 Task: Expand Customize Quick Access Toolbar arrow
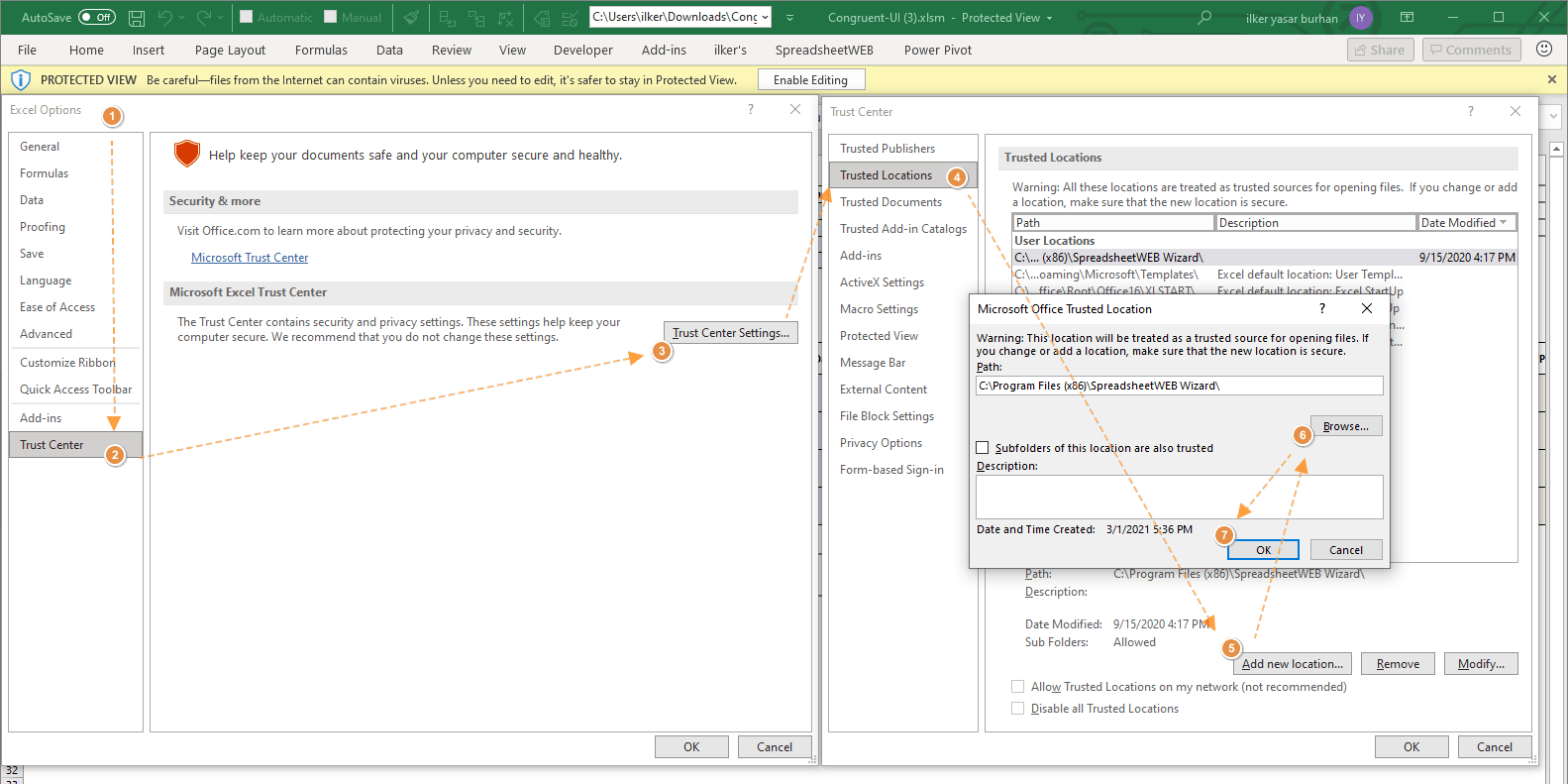[789, 18]
